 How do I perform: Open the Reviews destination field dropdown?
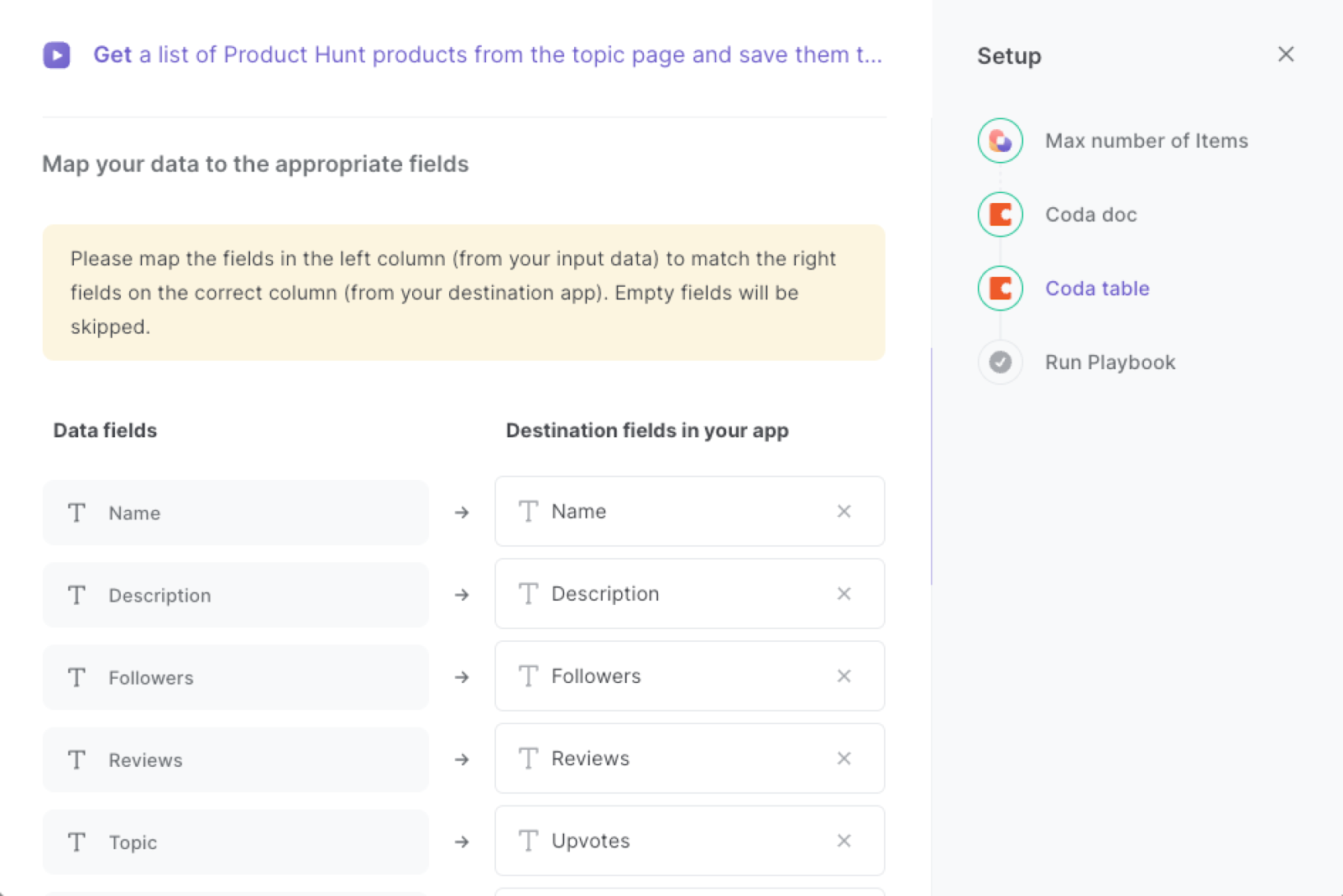click(690, 758)
